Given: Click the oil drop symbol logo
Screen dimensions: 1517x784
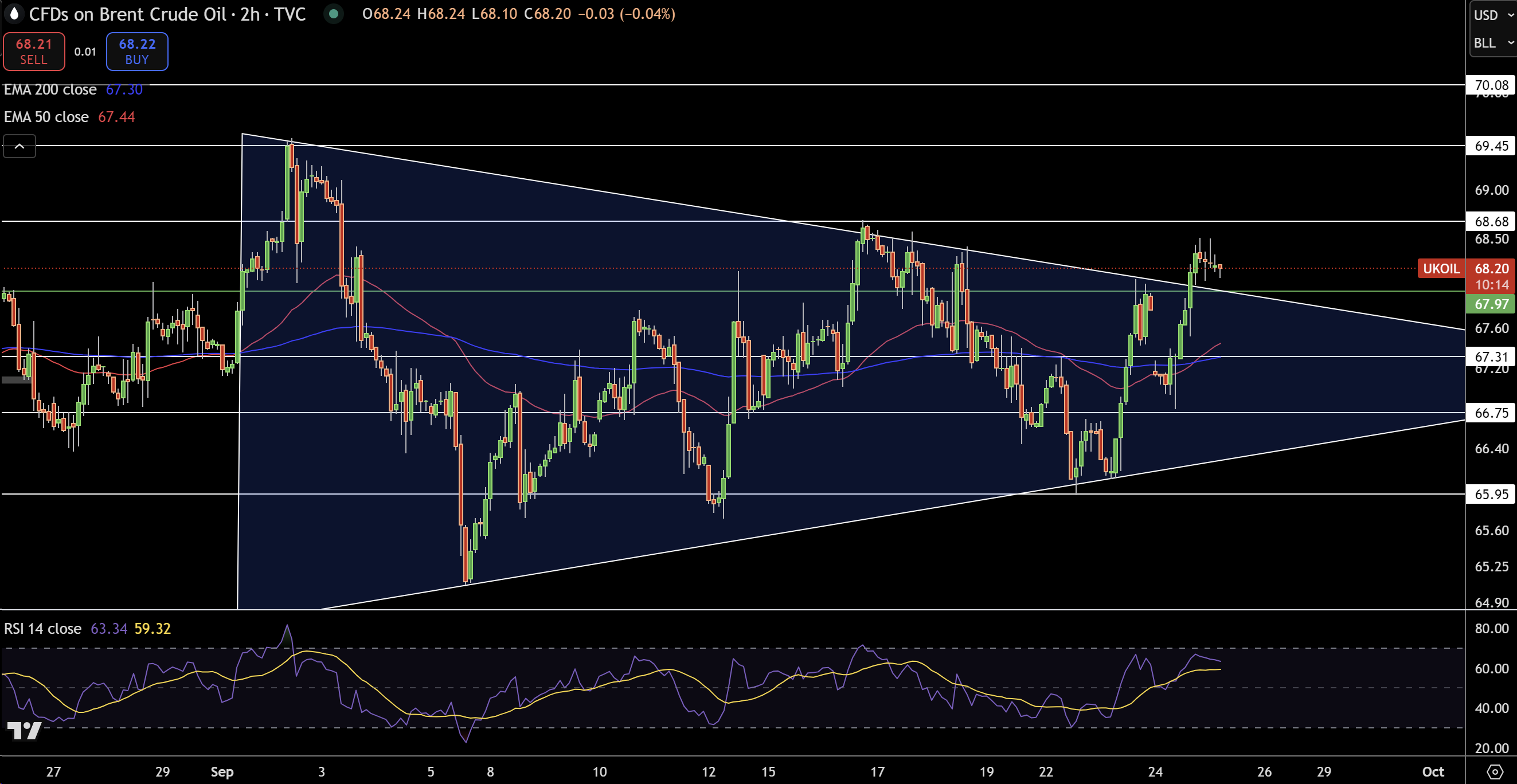Looking at the screenshot, I should pos(14,14).
